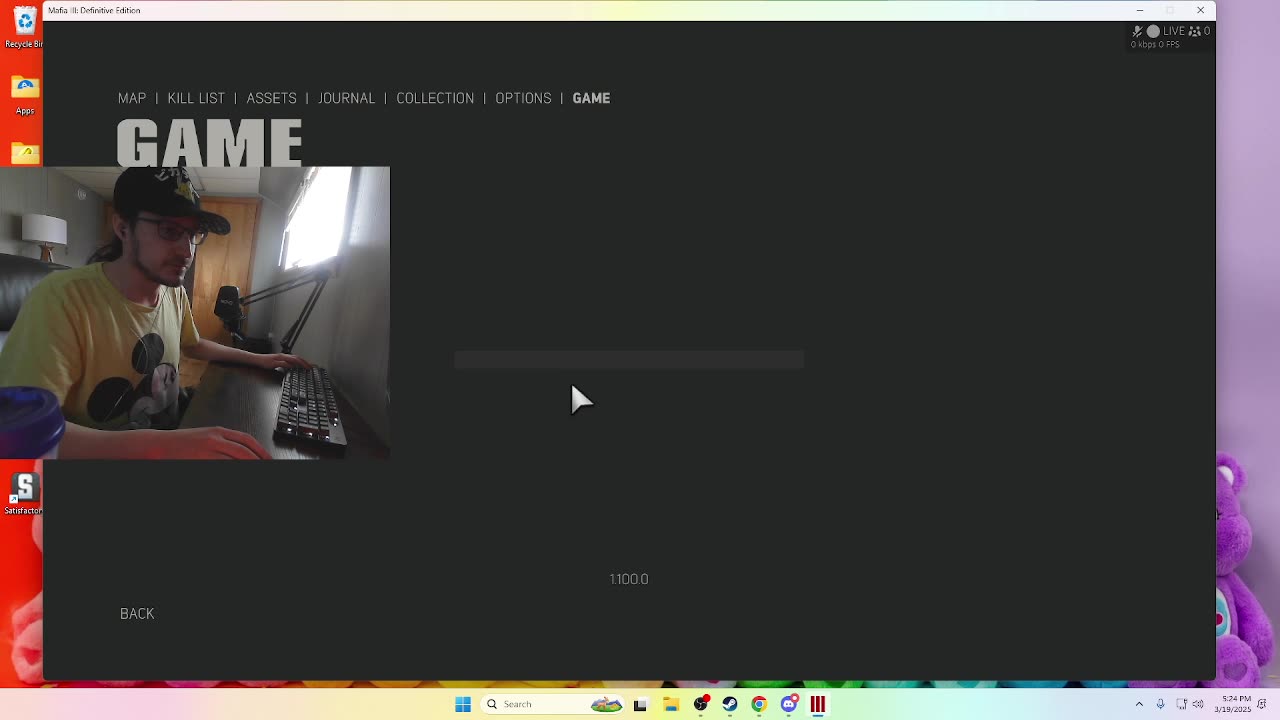Click the muted microphone overlay icon
This screenshot has width=1280, height=720.
[1137, 32]
